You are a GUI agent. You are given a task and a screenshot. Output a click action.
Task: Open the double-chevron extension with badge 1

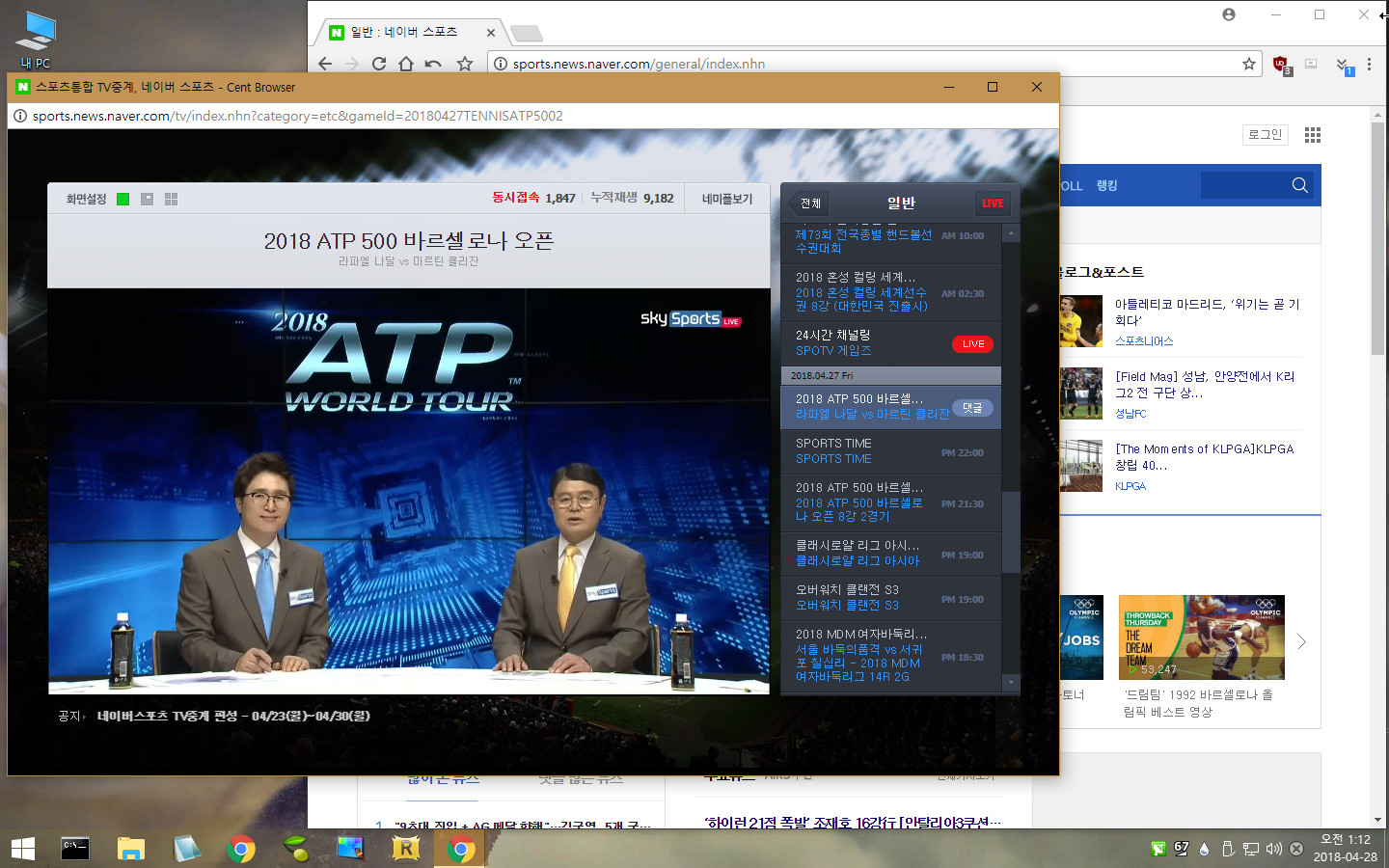pos(1344,66)
